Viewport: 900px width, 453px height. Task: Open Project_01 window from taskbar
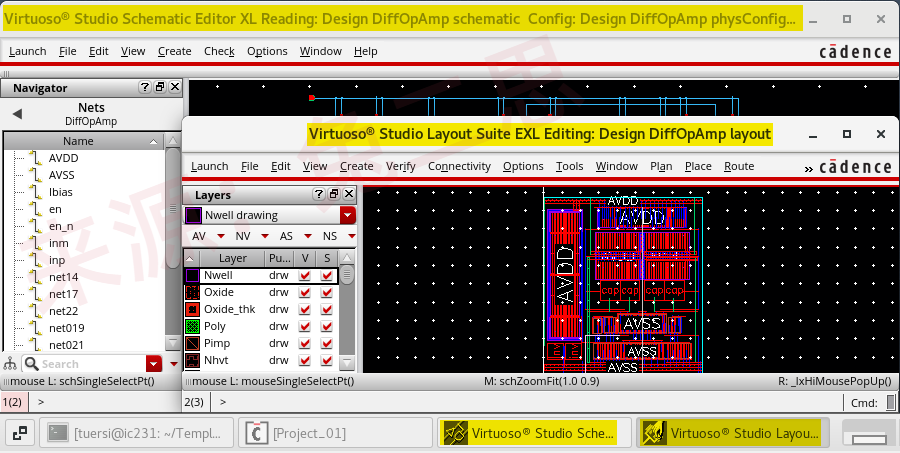tap(335, 433)
